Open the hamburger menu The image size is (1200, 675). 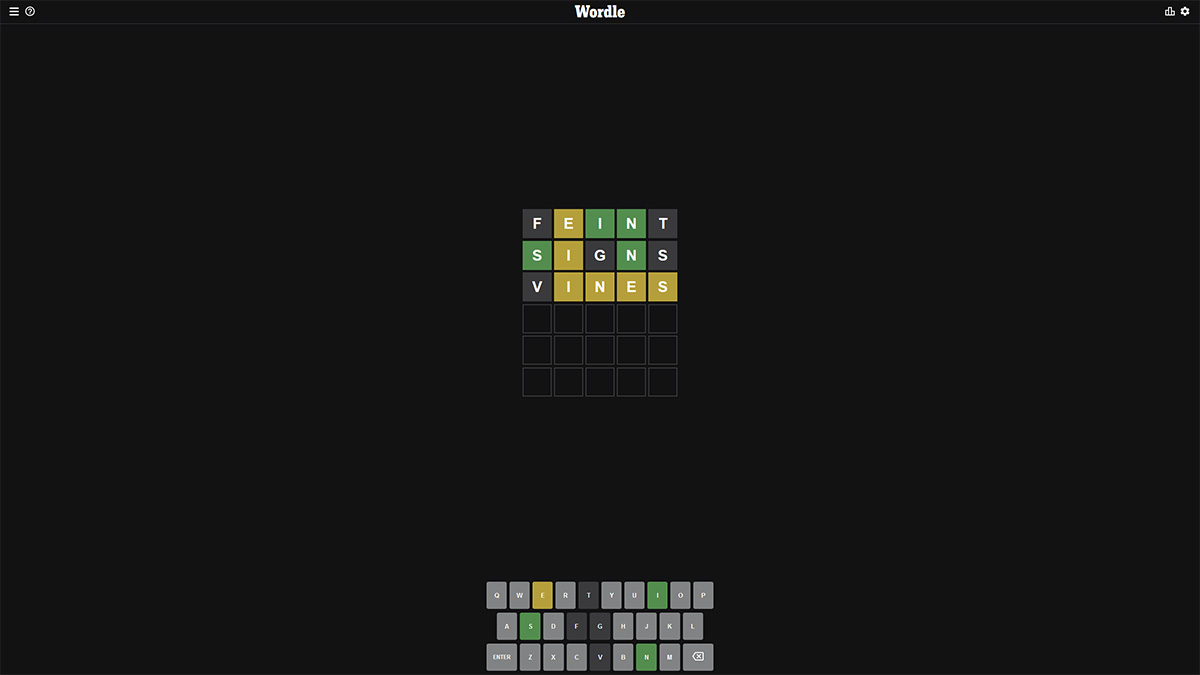tap(14, 12)
